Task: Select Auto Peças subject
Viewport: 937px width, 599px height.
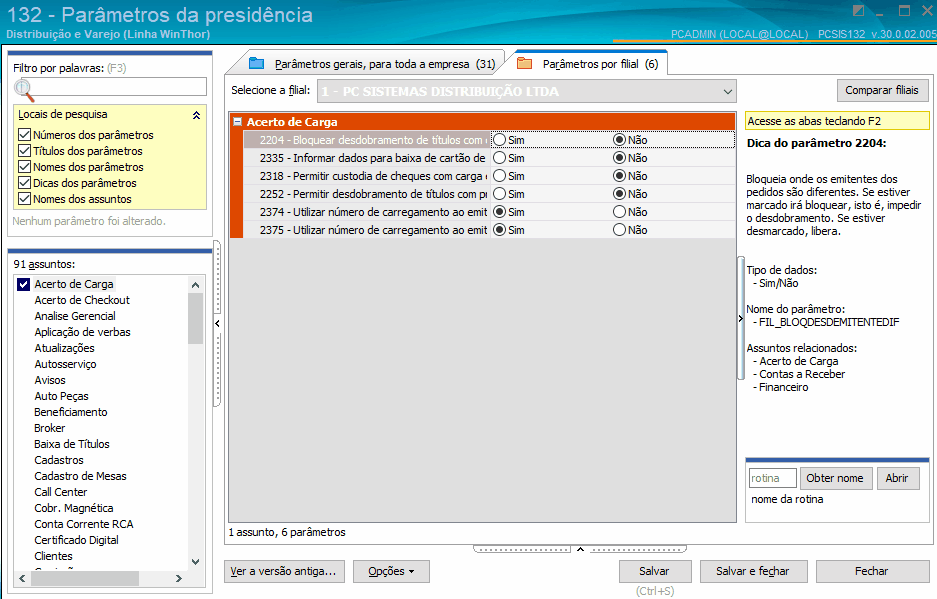Action: point(61,396)
